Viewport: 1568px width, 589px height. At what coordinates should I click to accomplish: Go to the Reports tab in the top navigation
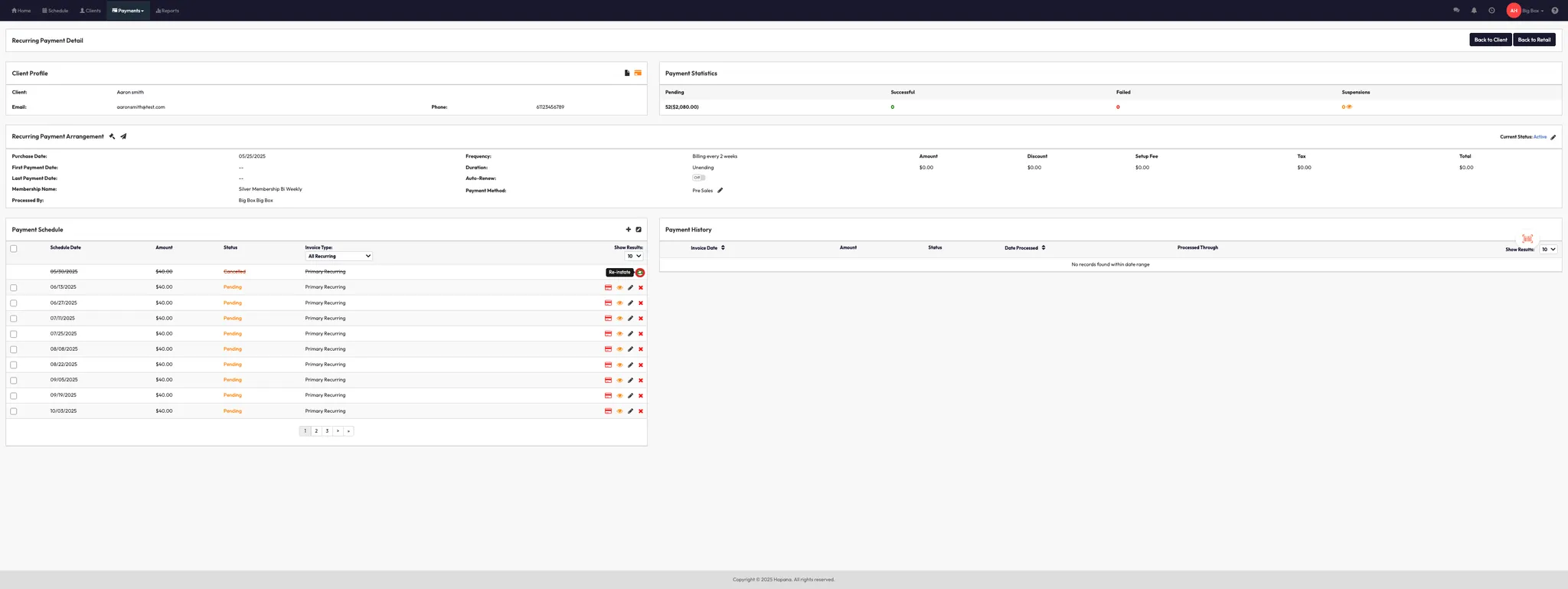click(167, 11)
